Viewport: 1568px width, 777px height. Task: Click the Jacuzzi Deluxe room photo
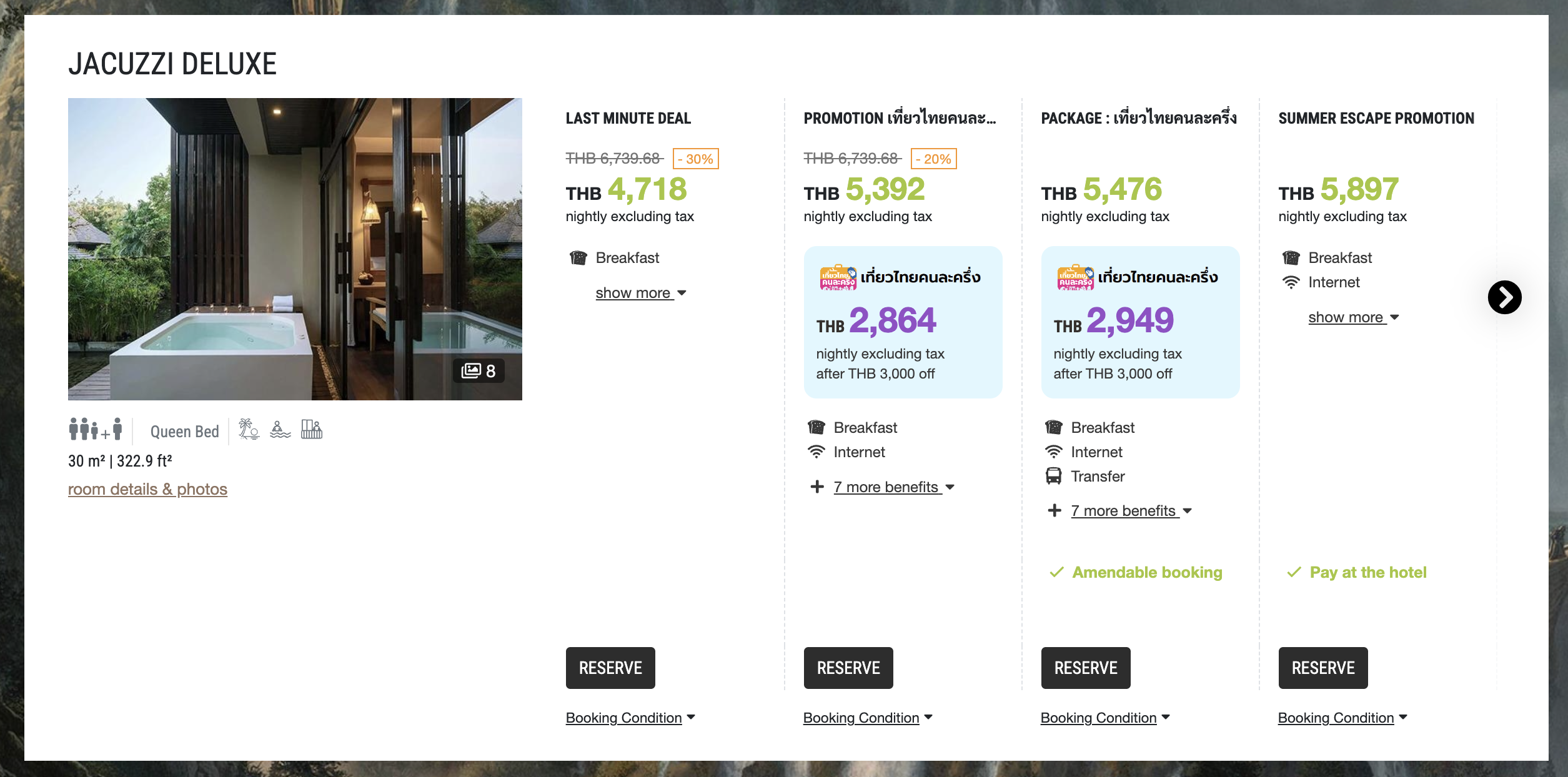point(295,249)
